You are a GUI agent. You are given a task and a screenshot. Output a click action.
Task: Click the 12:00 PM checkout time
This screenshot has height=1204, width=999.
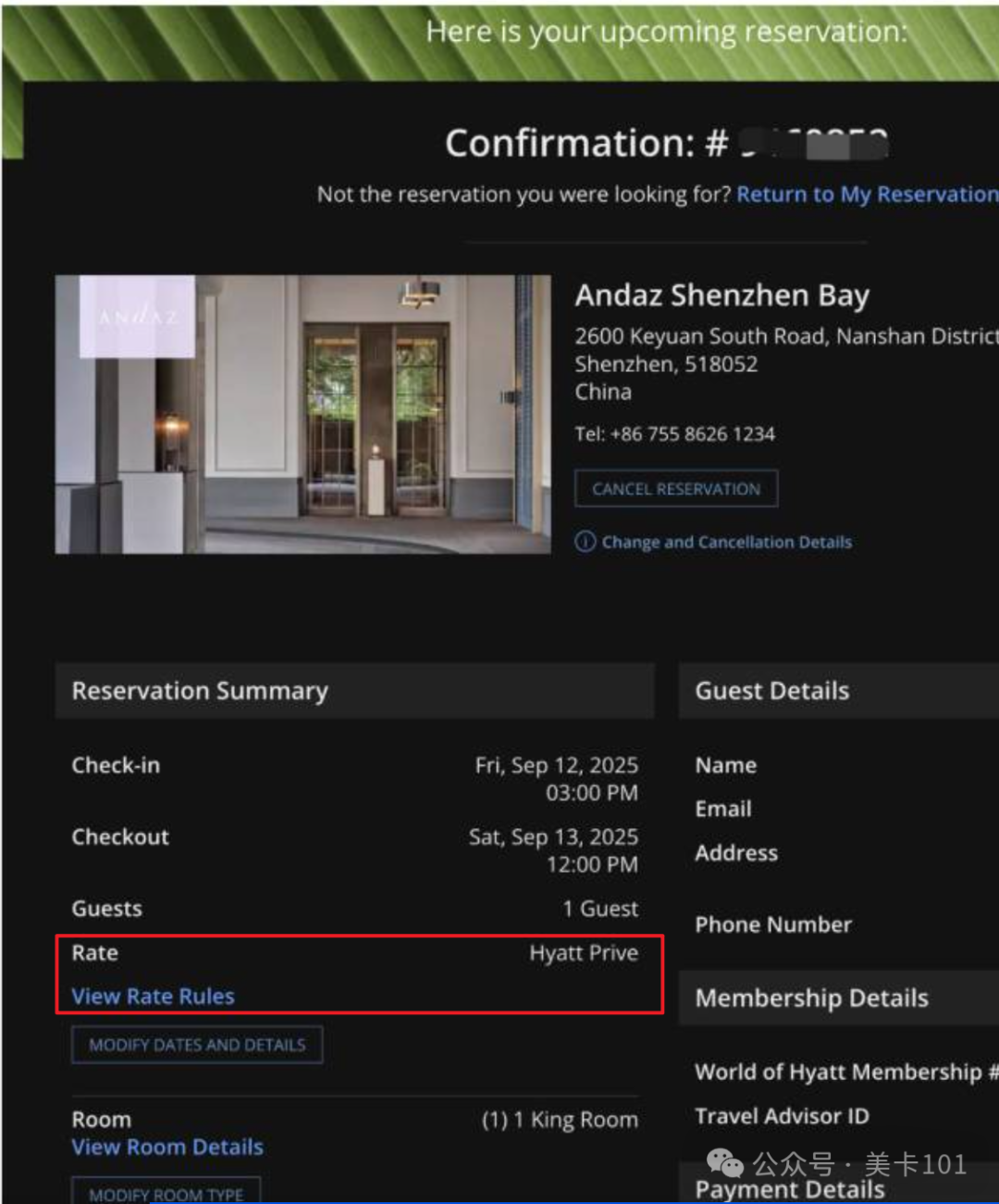coord(592,865)
